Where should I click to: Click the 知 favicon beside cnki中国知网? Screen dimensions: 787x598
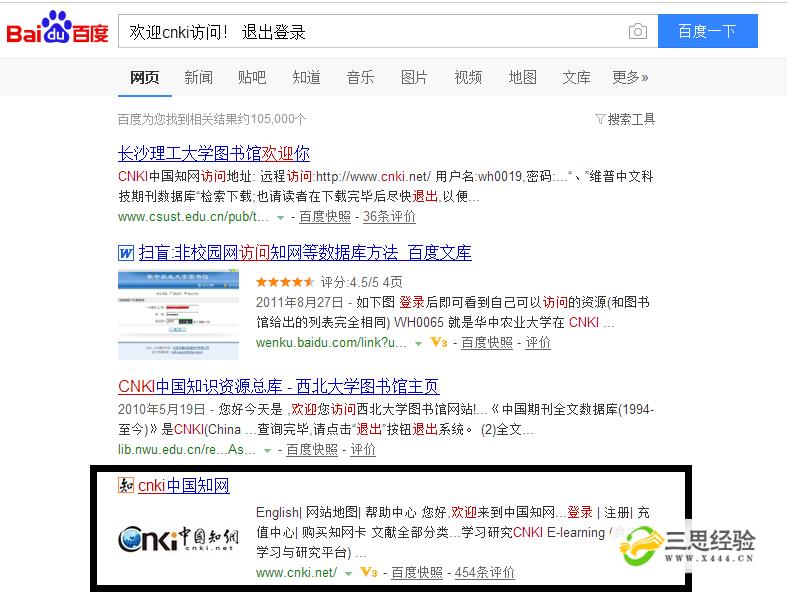coord(126,485)
